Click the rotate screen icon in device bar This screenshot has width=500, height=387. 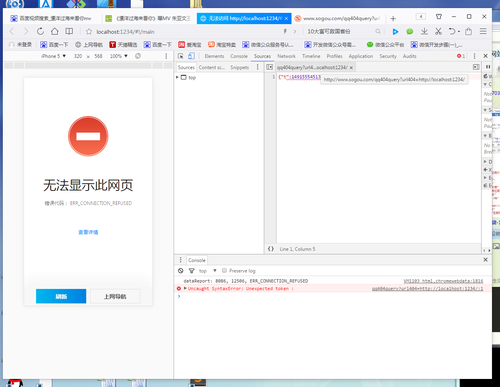click(138, 56)
